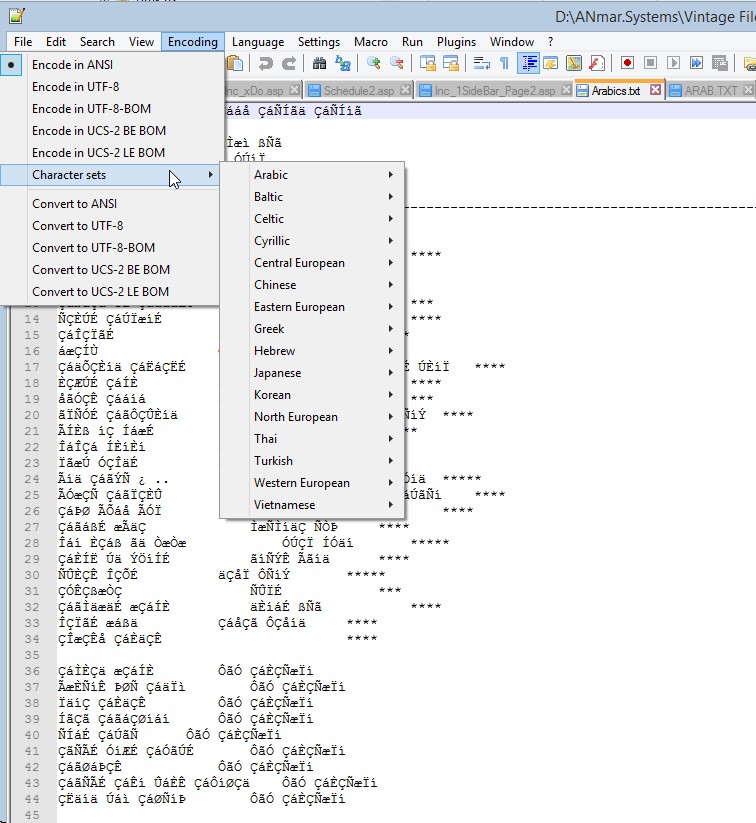Screen dimensions: 756x823
Task: Click the Redo toolbar icon
Action: tap(288, 63)
